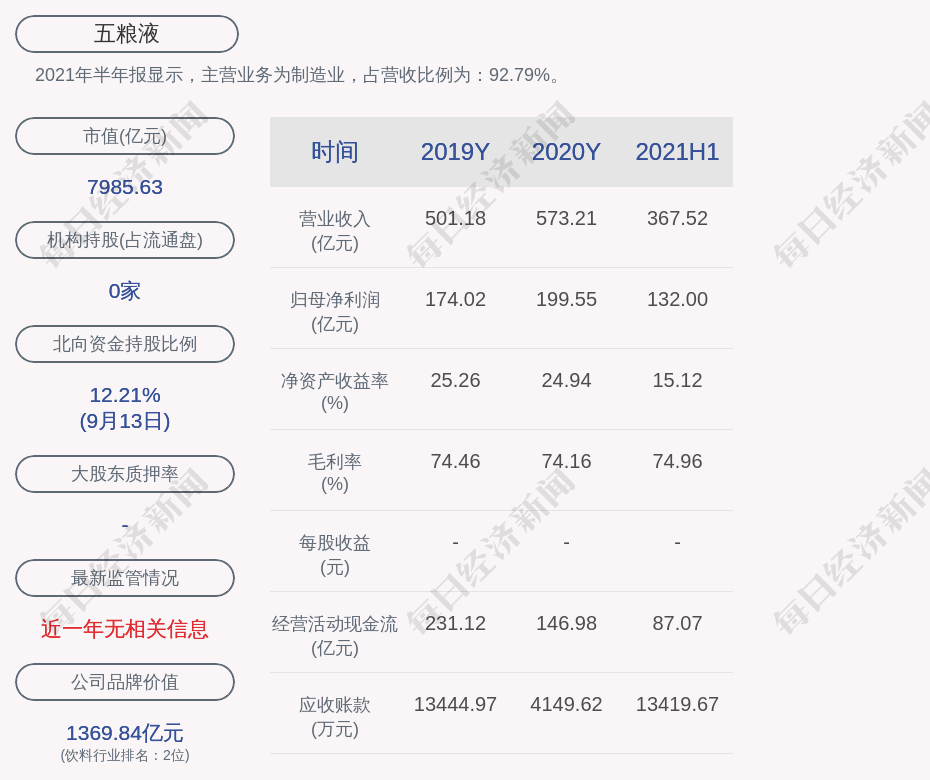Switch to the 2020Y column
The width and height of the screenshot is (930, 780).
coord(566,151)
